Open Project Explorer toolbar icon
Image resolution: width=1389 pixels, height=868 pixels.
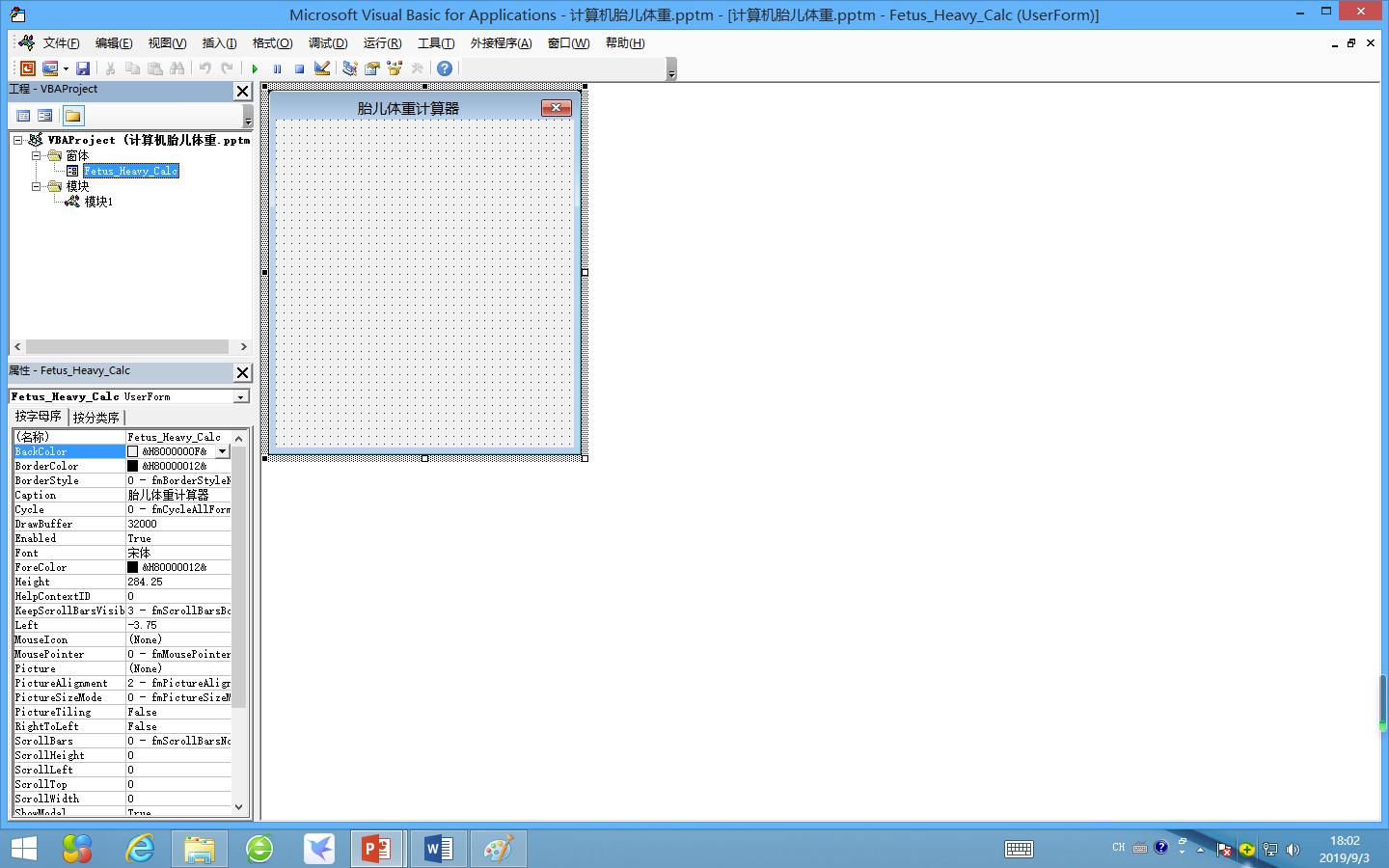[x=349, y=68]
